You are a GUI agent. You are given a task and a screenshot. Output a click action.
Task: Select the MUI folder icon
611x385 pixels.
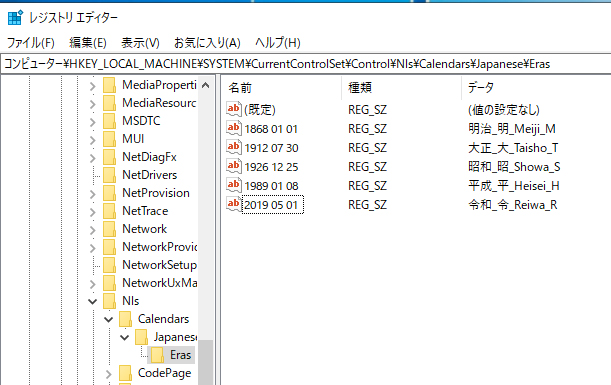click(109, 139)
